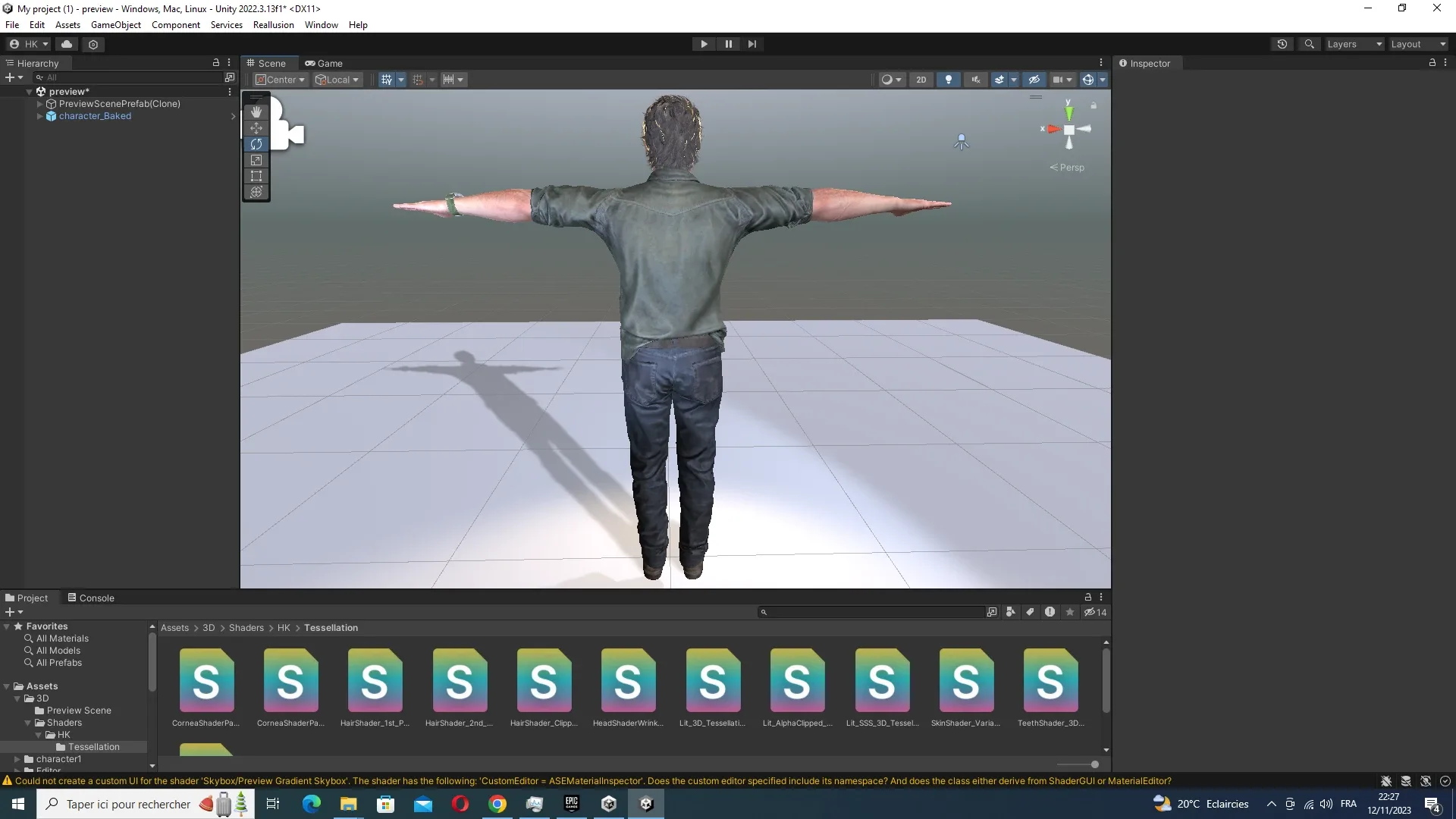Click the Play button
1456x819 pixels.
pos(704,44)
